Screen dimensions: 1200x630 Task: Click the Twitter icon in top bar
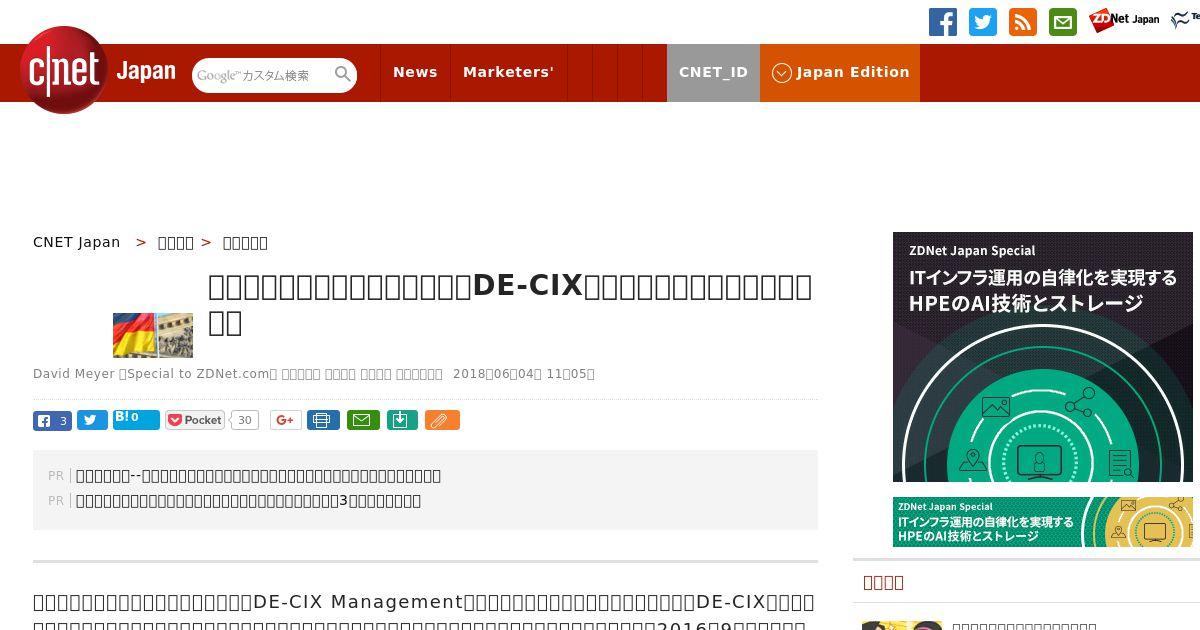pos(983,22)
